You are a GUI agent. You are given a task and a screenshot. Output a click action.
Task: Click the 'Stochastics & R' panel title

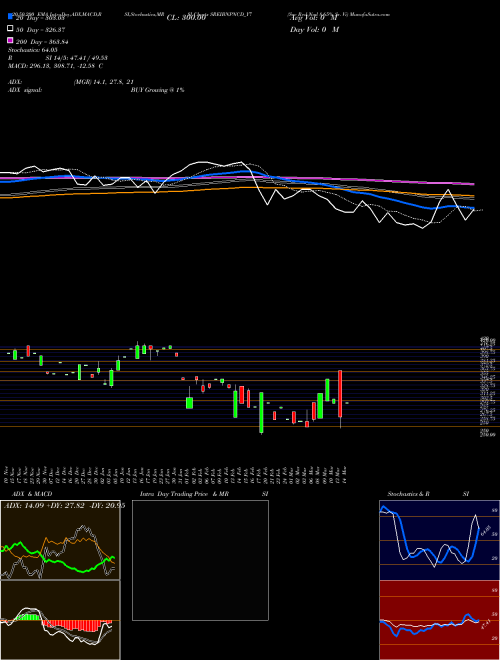point(409,494)
